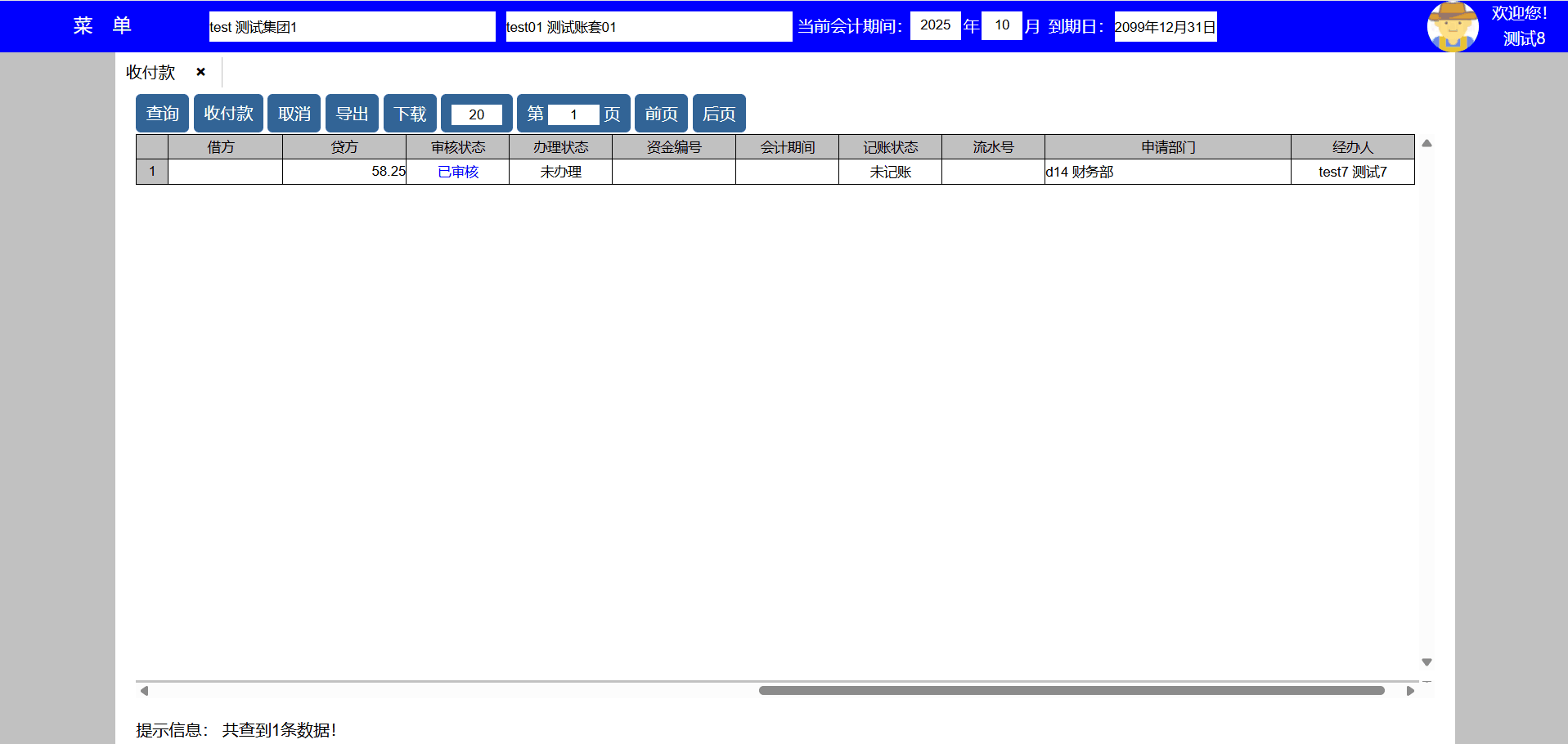
Task: Open the 已审核 status link
Action: pyautogui.click(x=458, y=172)
